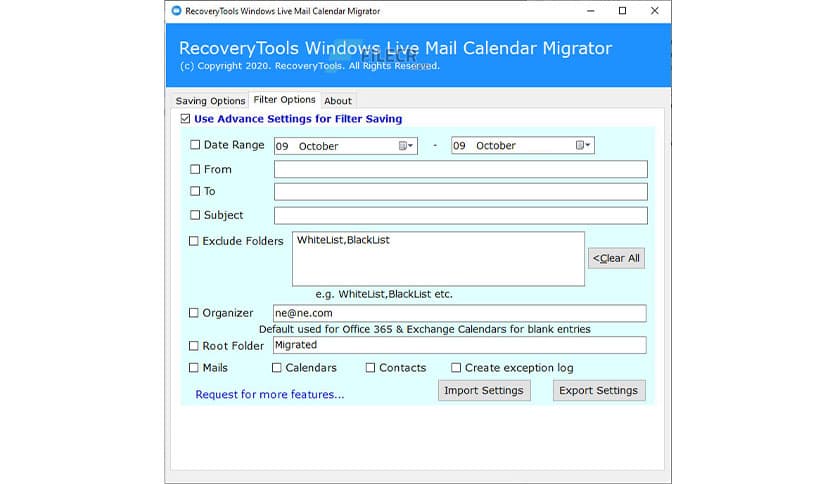Check Create exception log option

[456, 368]
